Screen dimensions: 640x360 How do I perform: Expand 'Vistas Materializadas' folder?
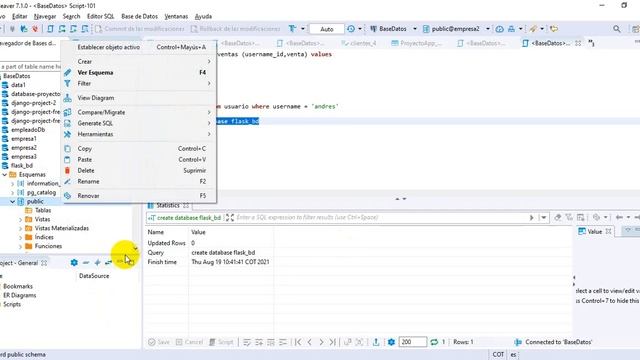pos(20,229)
